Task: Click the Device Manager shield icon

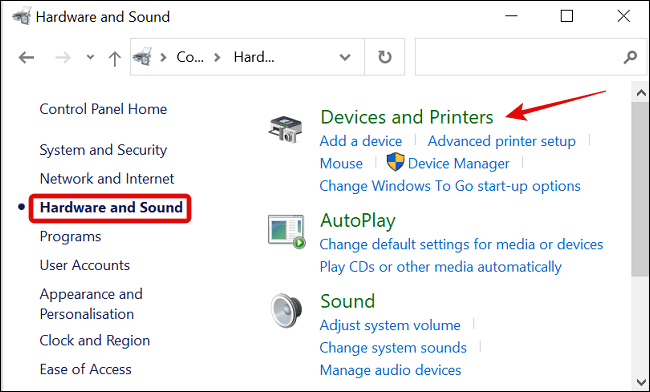Action: point(395,162)
